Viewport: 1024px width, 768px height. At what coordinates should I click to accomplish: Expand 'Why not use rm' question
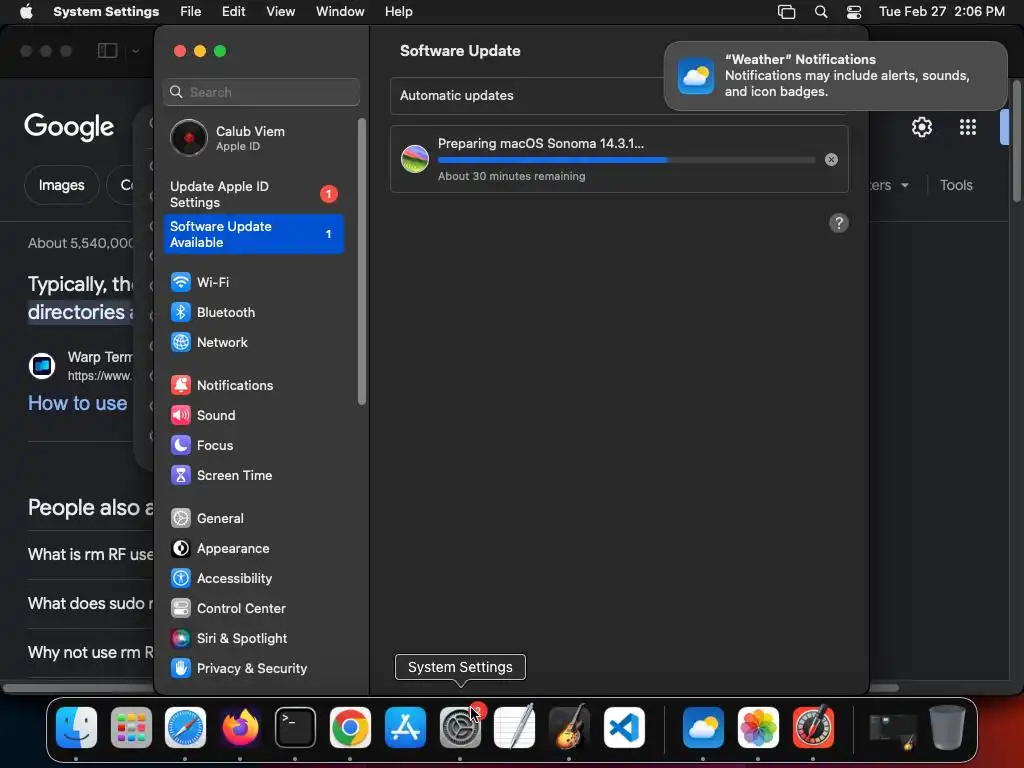pos(90,652)
